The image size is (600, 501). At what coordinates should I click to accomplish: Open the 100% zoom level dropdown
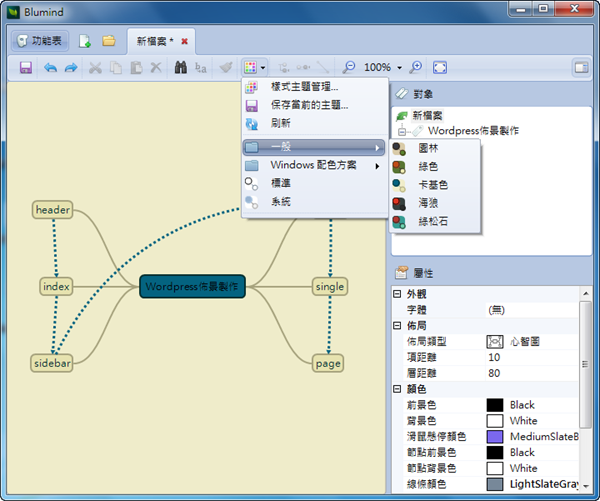399,68
